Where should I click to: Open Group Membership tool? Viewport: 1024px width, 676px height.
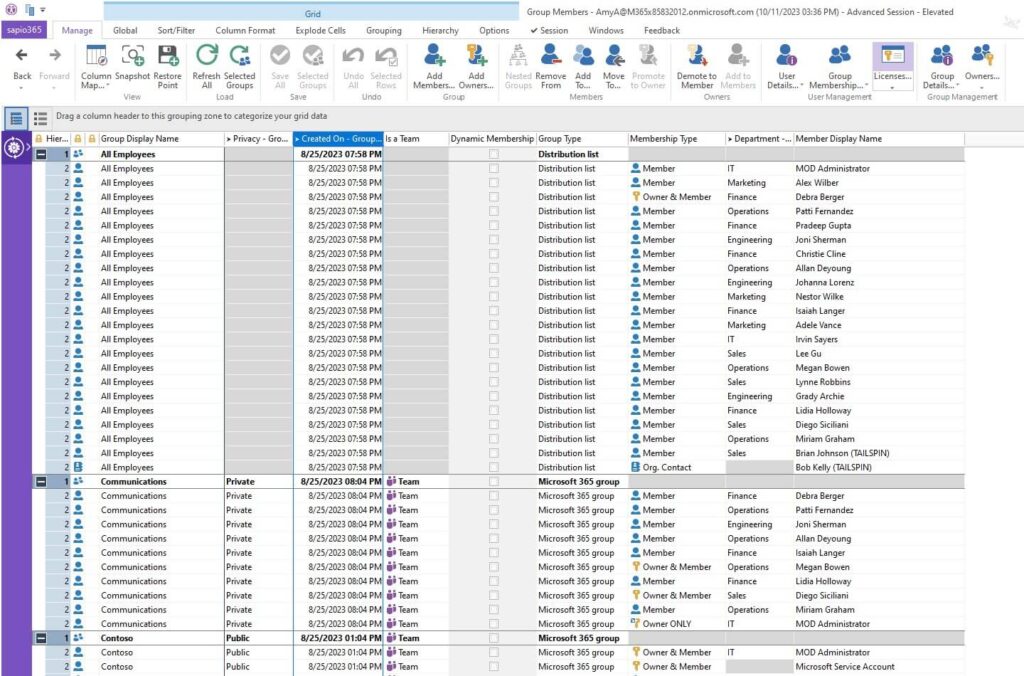pyautogui.click(x=839, y=67)
